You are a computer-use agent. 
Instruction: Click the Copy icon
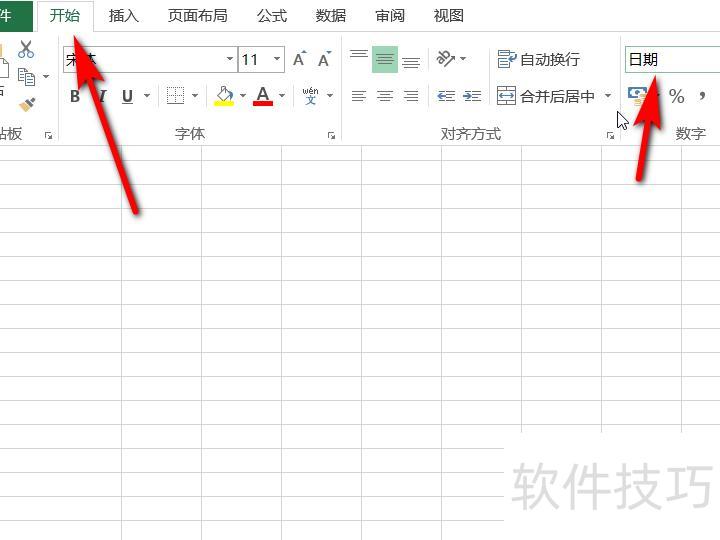26,77
